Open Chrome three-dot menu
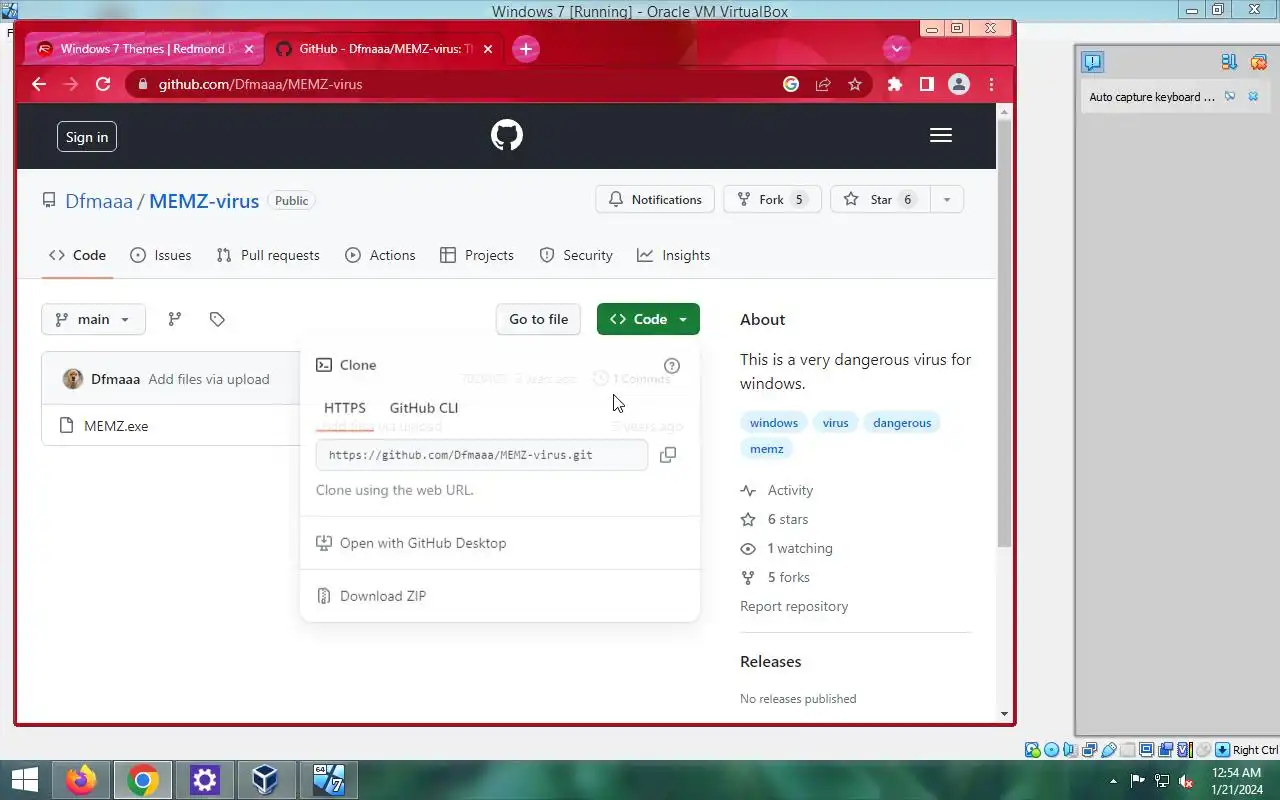Viewport: 1280px width, 800px height. point(991,84)
